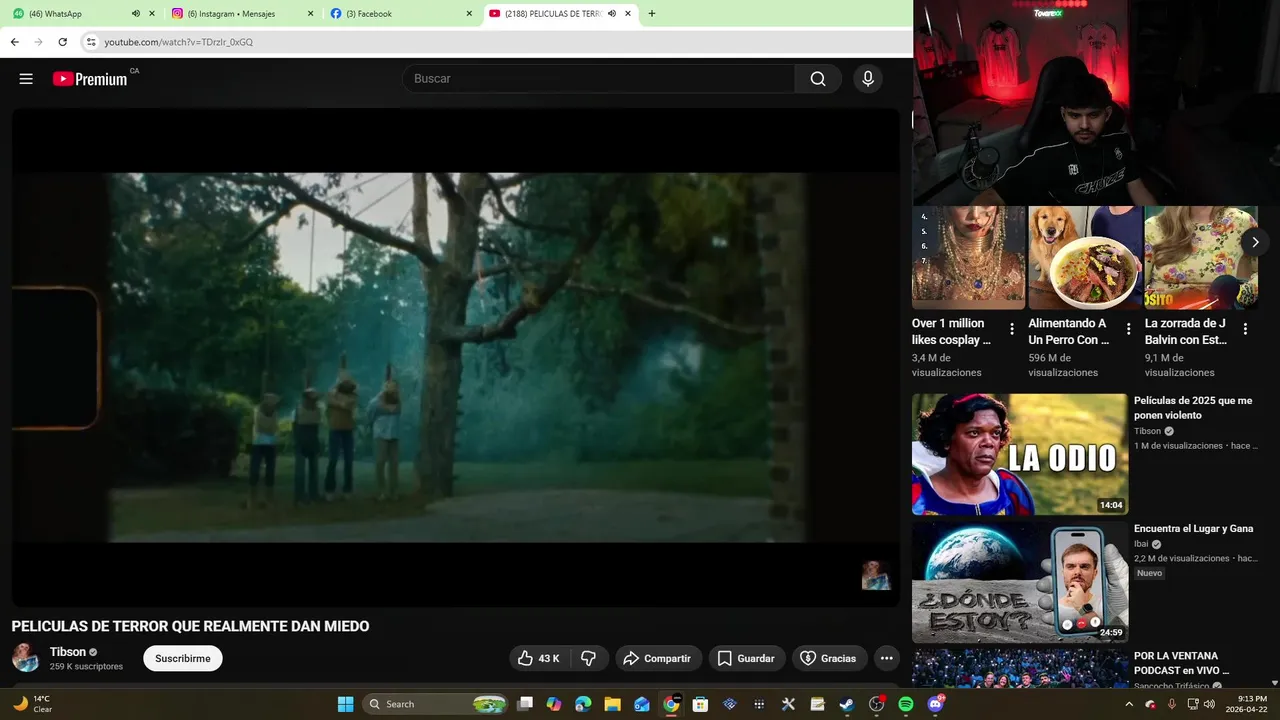
Task: Open Steam from the taskbar
Action: [846, 704]
